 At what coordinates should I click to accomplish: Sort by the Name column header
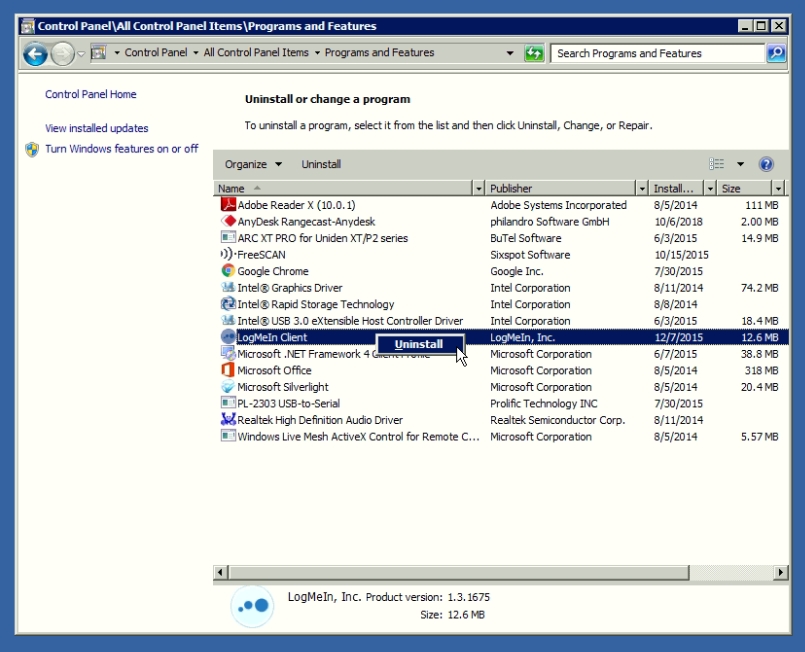coord(342,188)
